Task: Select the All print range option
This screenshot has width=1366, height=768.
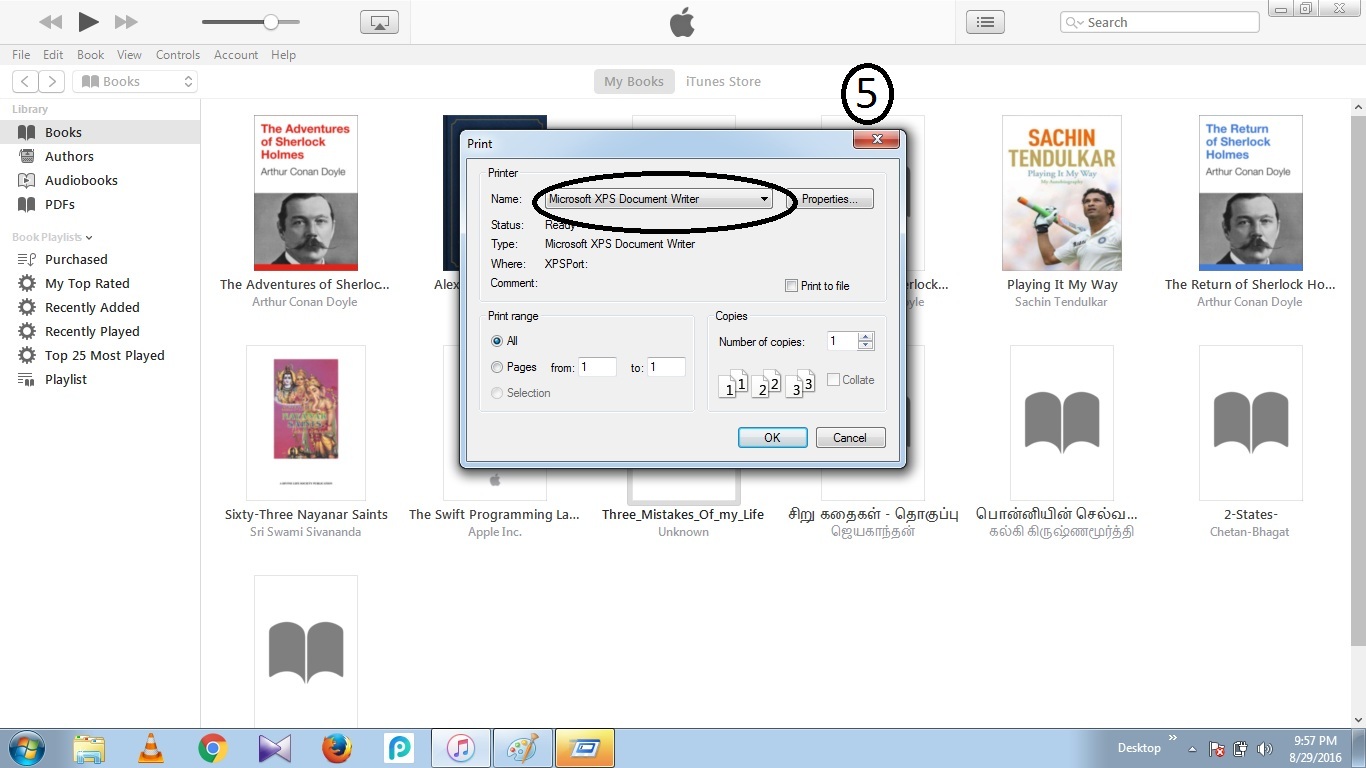Action: pos(497,341)
